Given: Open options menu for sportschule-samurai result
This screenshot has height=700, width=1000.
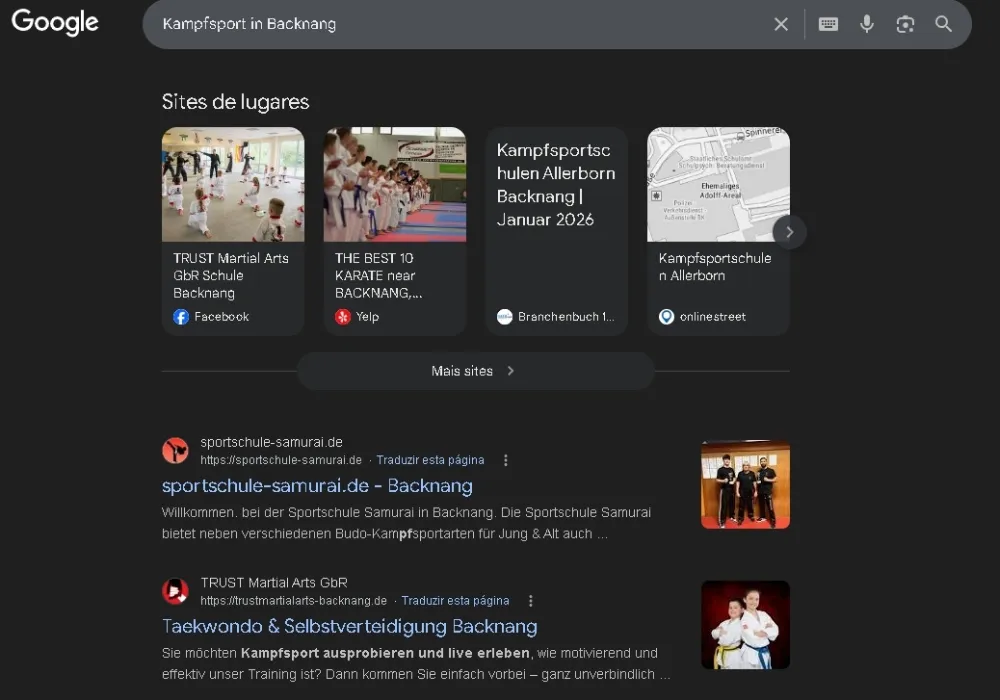Looking at the screenshot, I should pos(506,460).
